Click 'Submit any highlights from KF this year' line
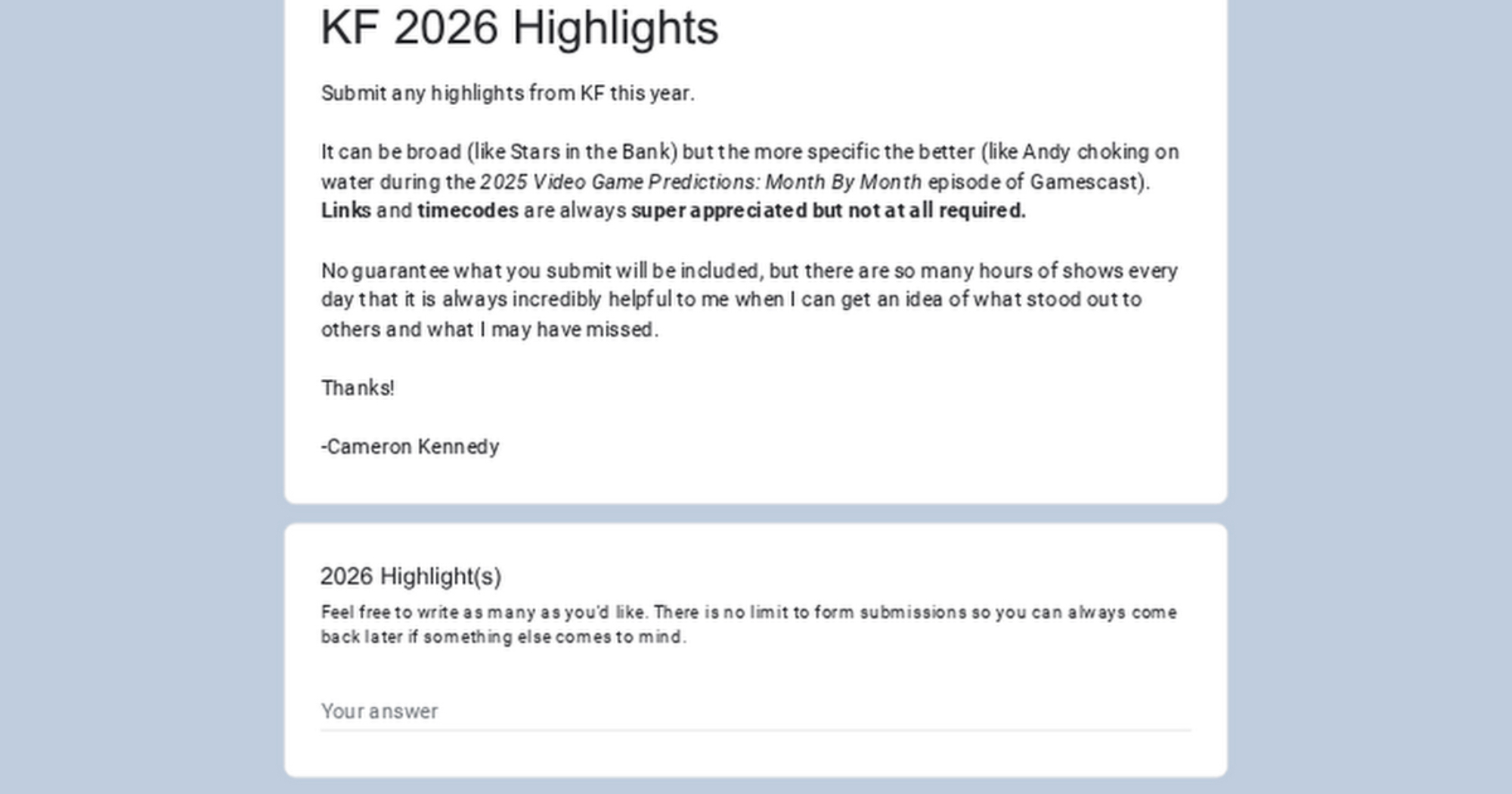The width and height of the screenshot is (1512, 794). point(507,93)
